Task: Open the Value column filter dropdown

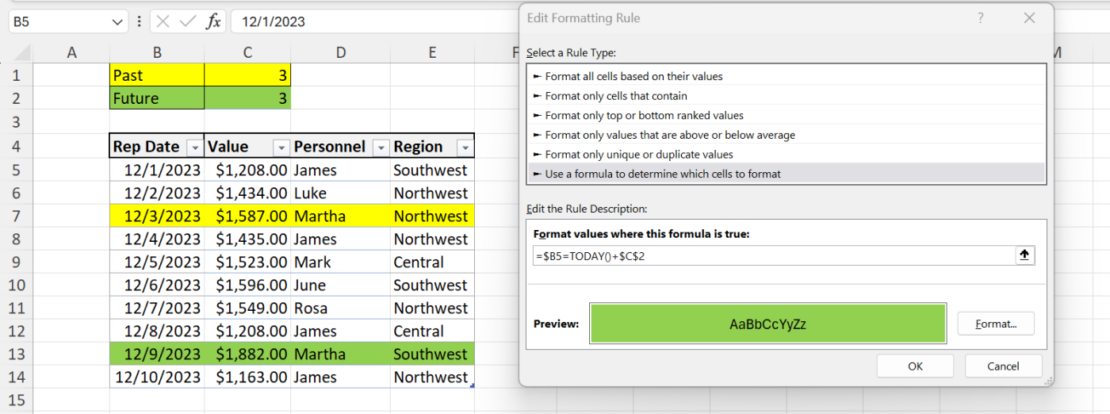Action: tap(280, 147)
